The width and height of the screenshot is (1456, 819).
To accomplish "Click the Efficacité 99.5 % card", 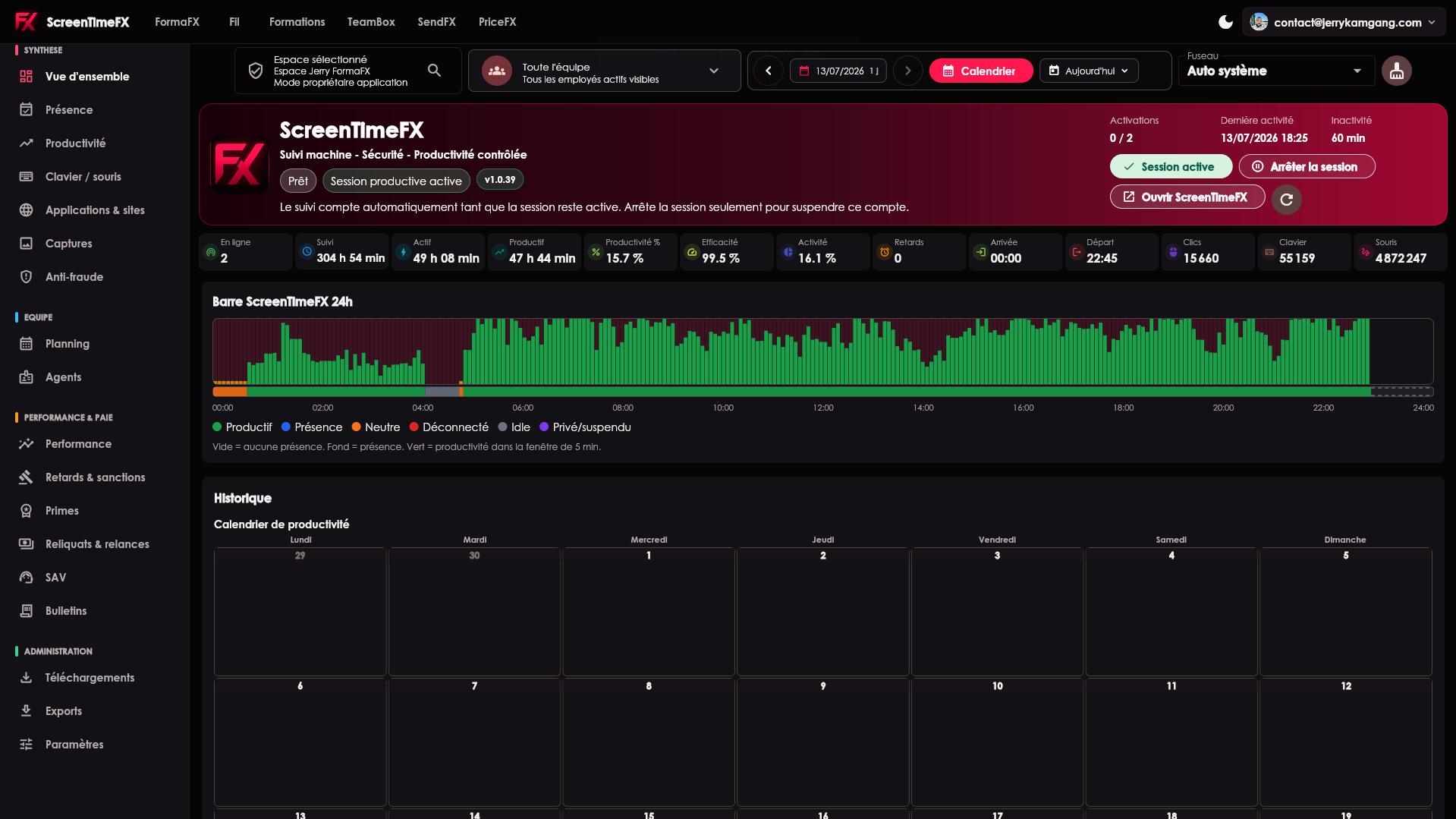I will point(726,251).
